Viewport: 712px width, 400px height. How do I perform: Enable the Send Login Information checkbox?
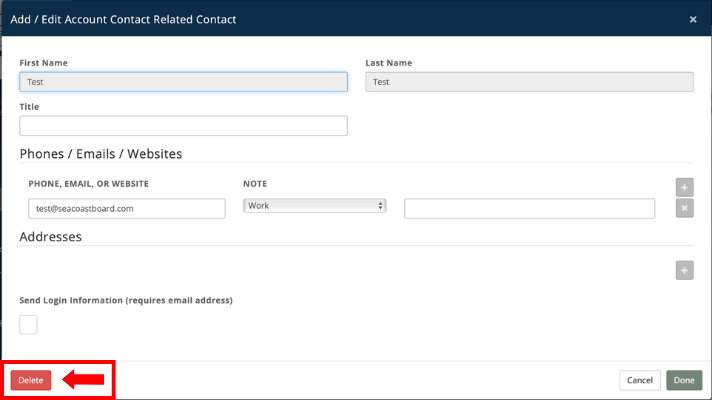[29, 324]
